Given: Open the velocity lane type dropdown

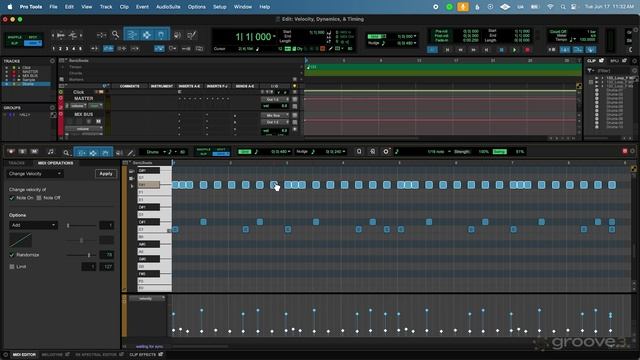Looking at the screenshot, I should [x=147, y=299].
